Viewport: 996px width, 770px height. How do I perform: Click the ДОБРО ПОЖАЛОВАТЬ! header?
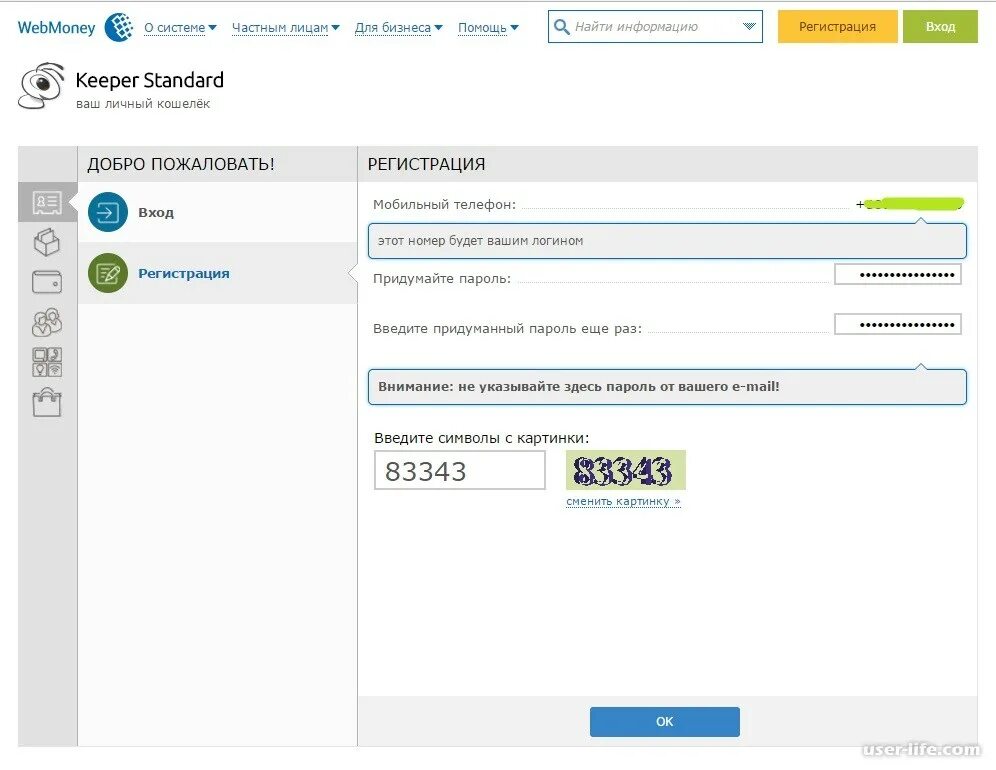[181, 164]
